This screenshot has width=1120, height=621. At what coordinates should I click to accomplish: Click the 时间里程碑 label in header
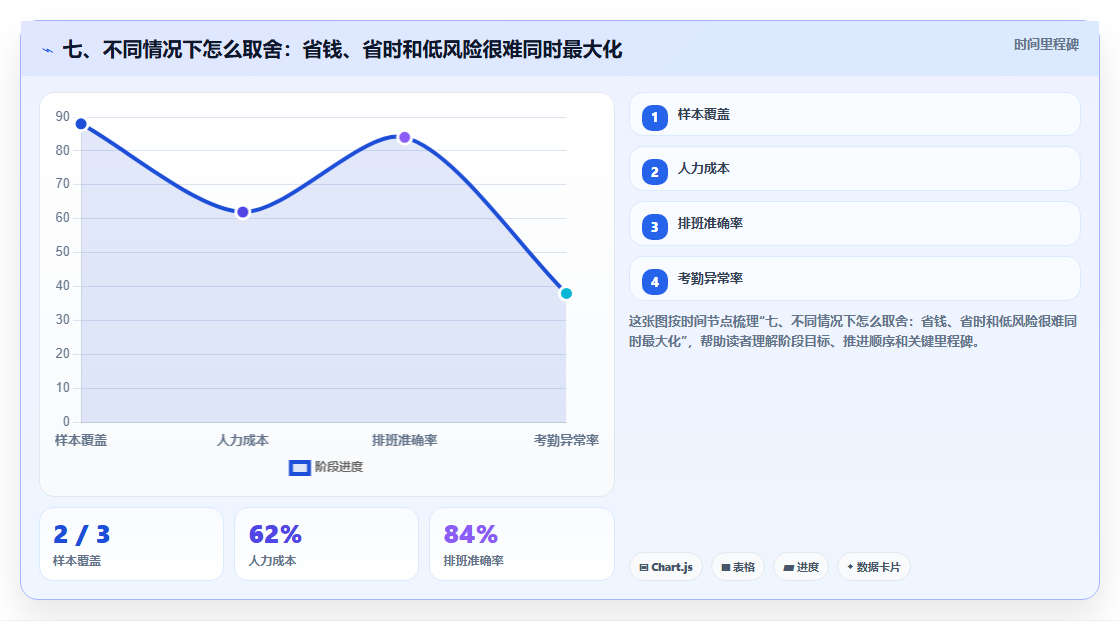pos(1046,44)
